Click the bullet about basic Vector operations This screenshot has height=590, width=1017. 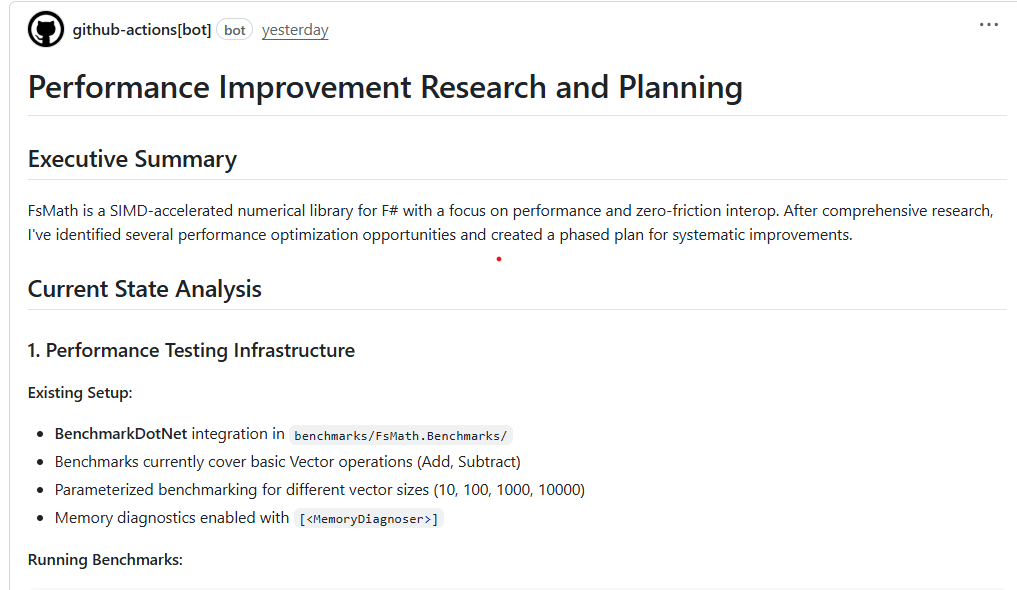coord(288,462)
